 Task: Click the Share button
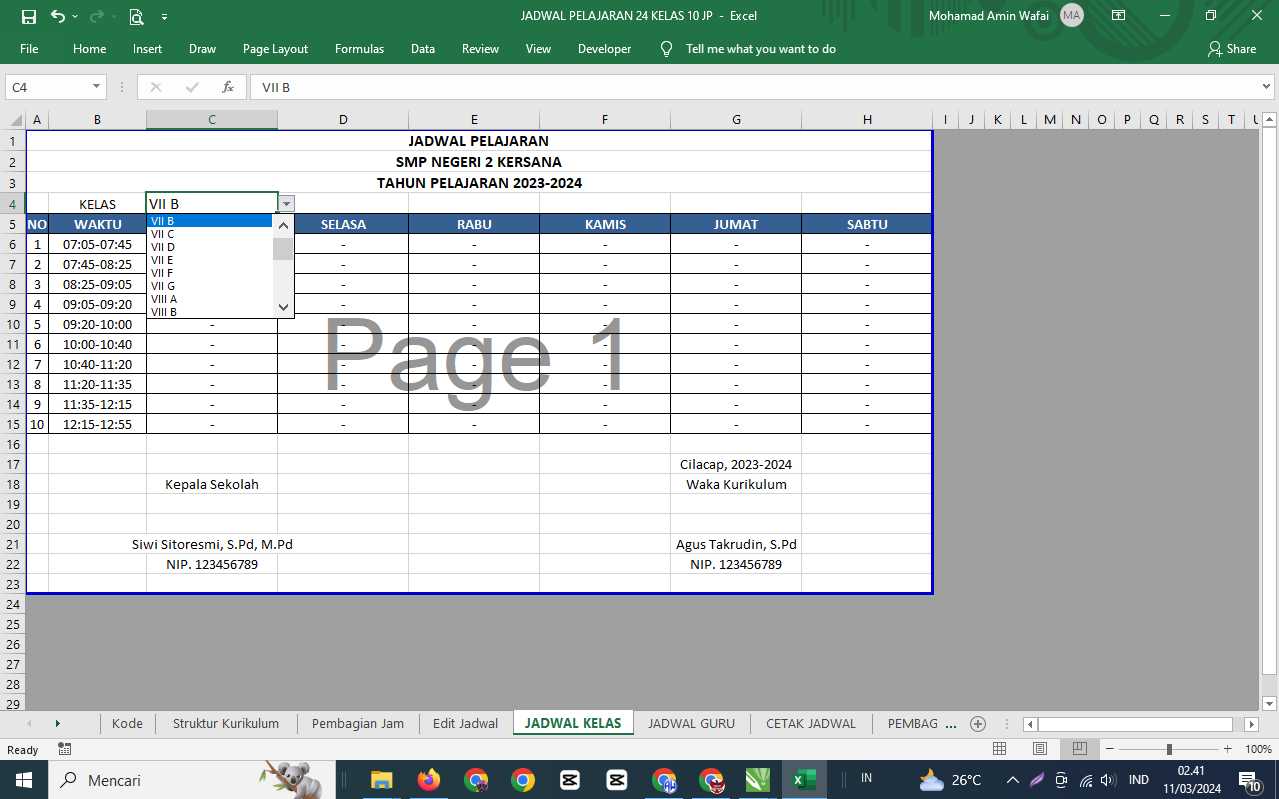pyautogui.click(x=1231, y=49)
